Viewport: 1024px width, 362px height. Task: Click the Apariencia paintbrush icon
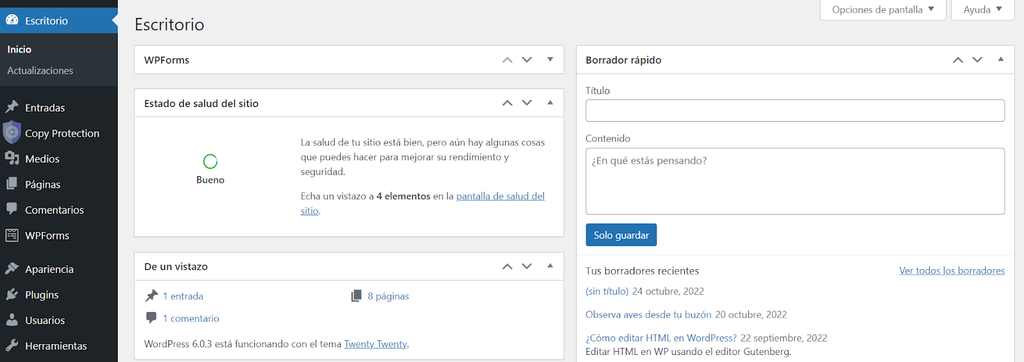coord(12,269)
